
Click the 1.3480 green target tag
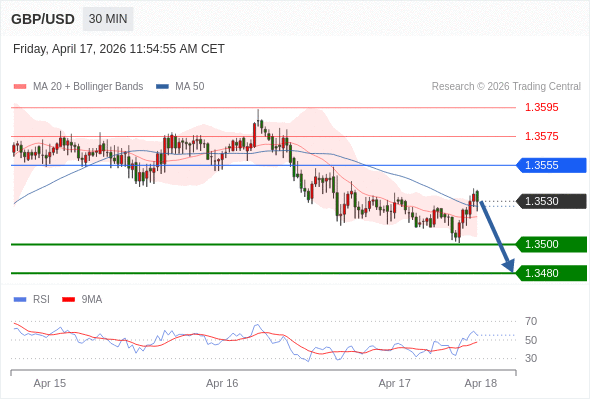pos(551,273)
